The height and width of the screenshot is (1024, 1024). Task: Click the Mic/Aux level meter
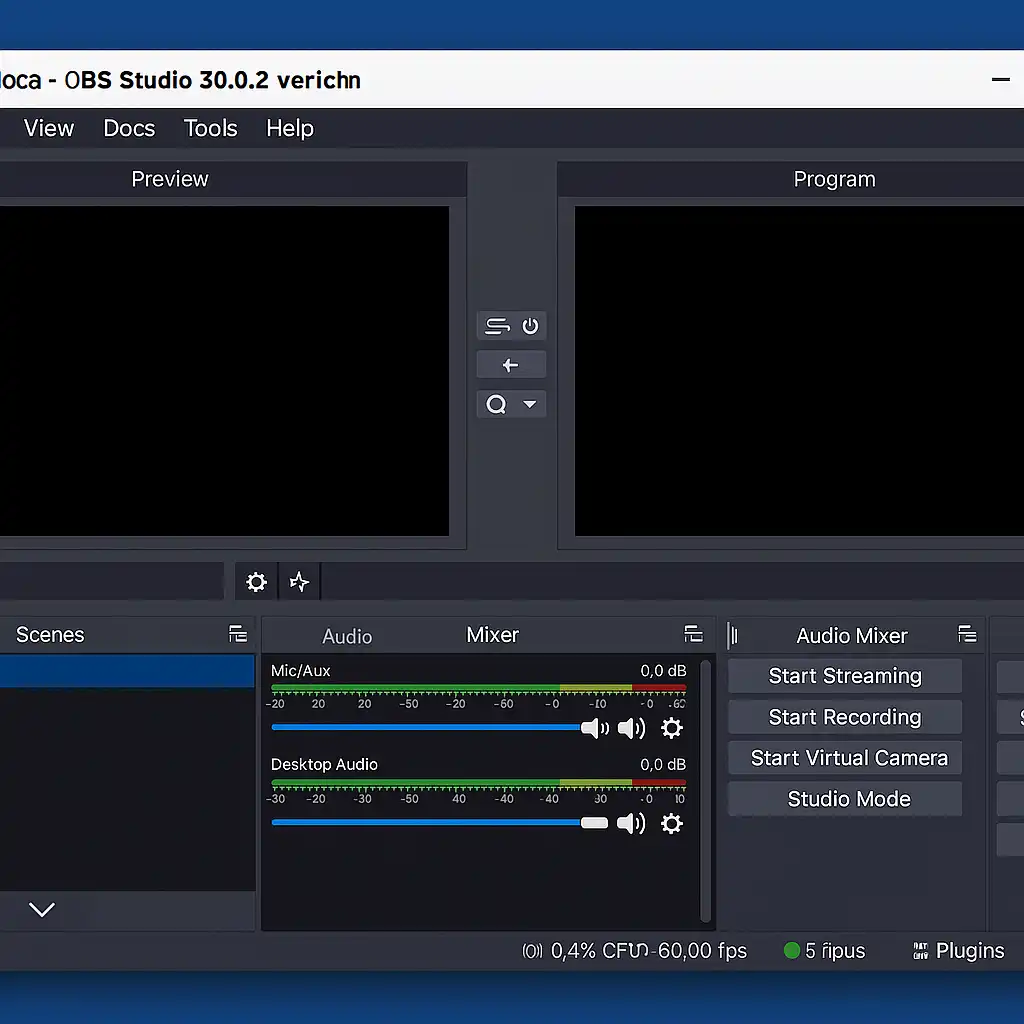[x=479, y=688]
